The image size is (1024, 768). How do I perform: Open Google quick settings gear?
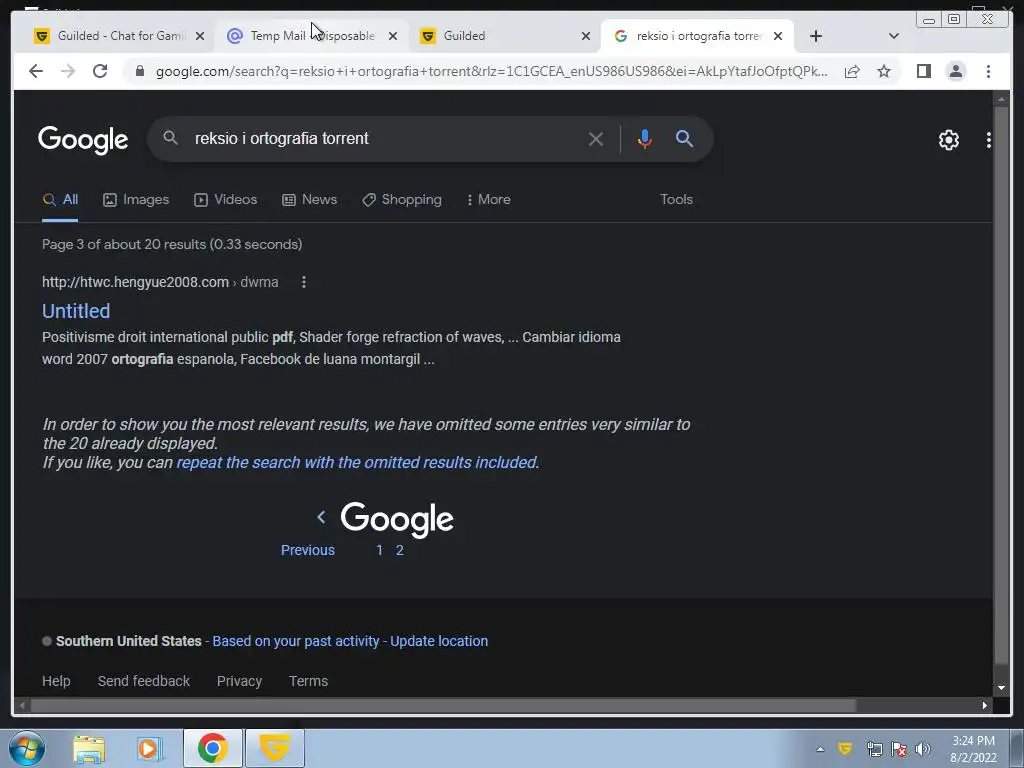click(948, 140)
